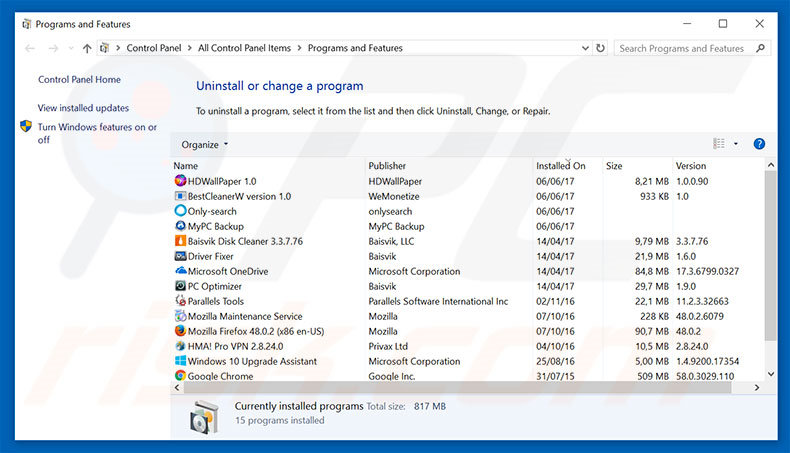Sort by the Installed On column header

[560, 166]
